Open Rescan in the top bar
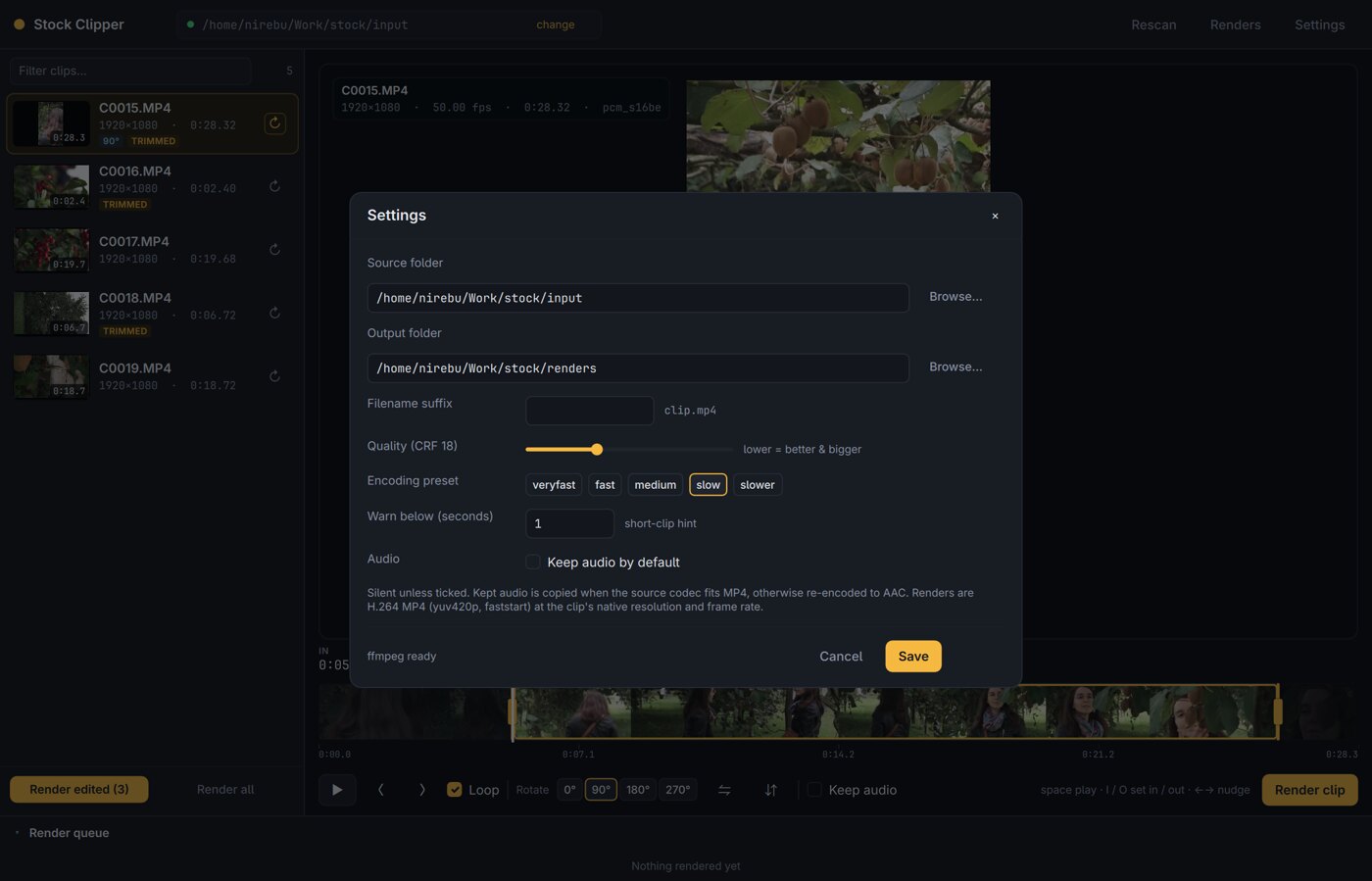 coord(1153,24)
